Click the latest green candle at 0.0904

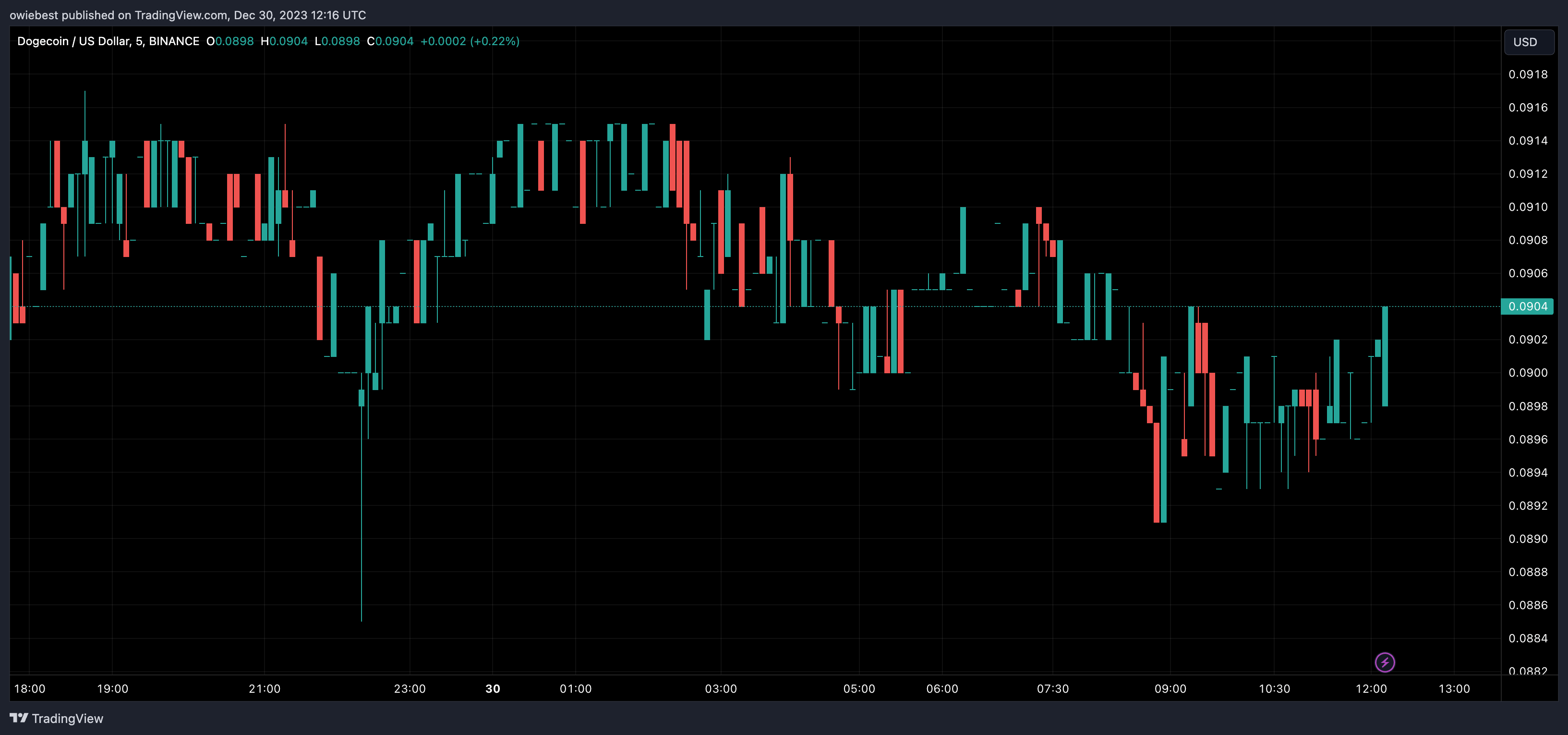(1385, 356)
